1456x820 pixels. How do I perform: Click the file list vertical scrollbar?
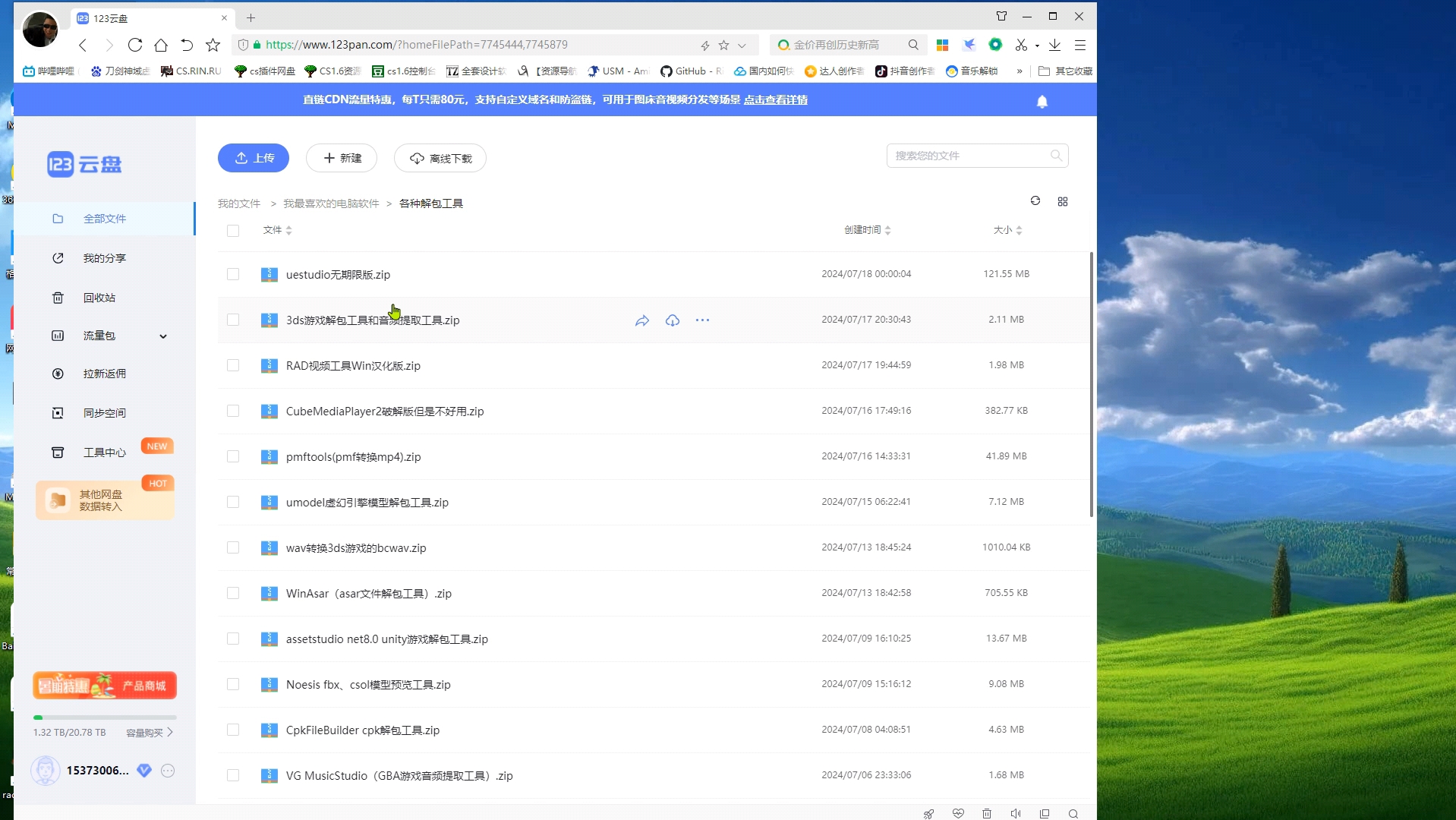pyautogui.click(x=1092, y=384)
